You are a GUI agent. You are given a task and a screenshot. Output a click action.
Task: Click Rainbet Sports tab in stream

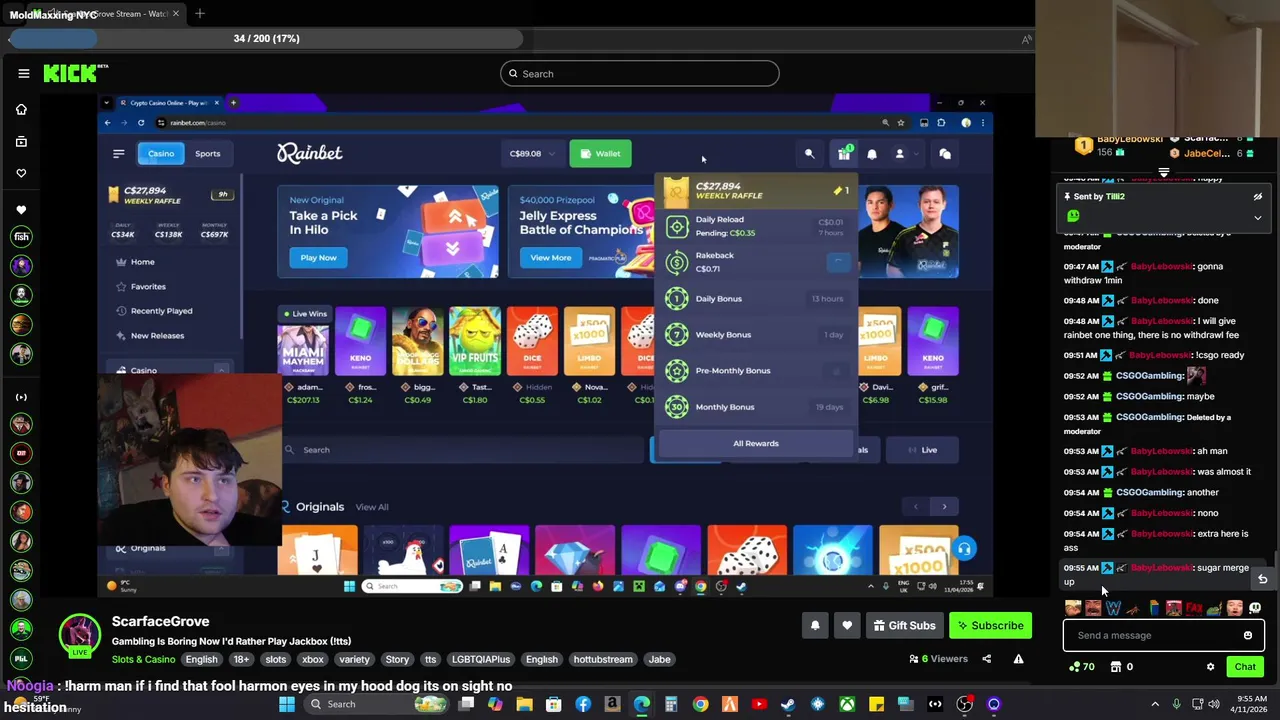tap(207, 153)
